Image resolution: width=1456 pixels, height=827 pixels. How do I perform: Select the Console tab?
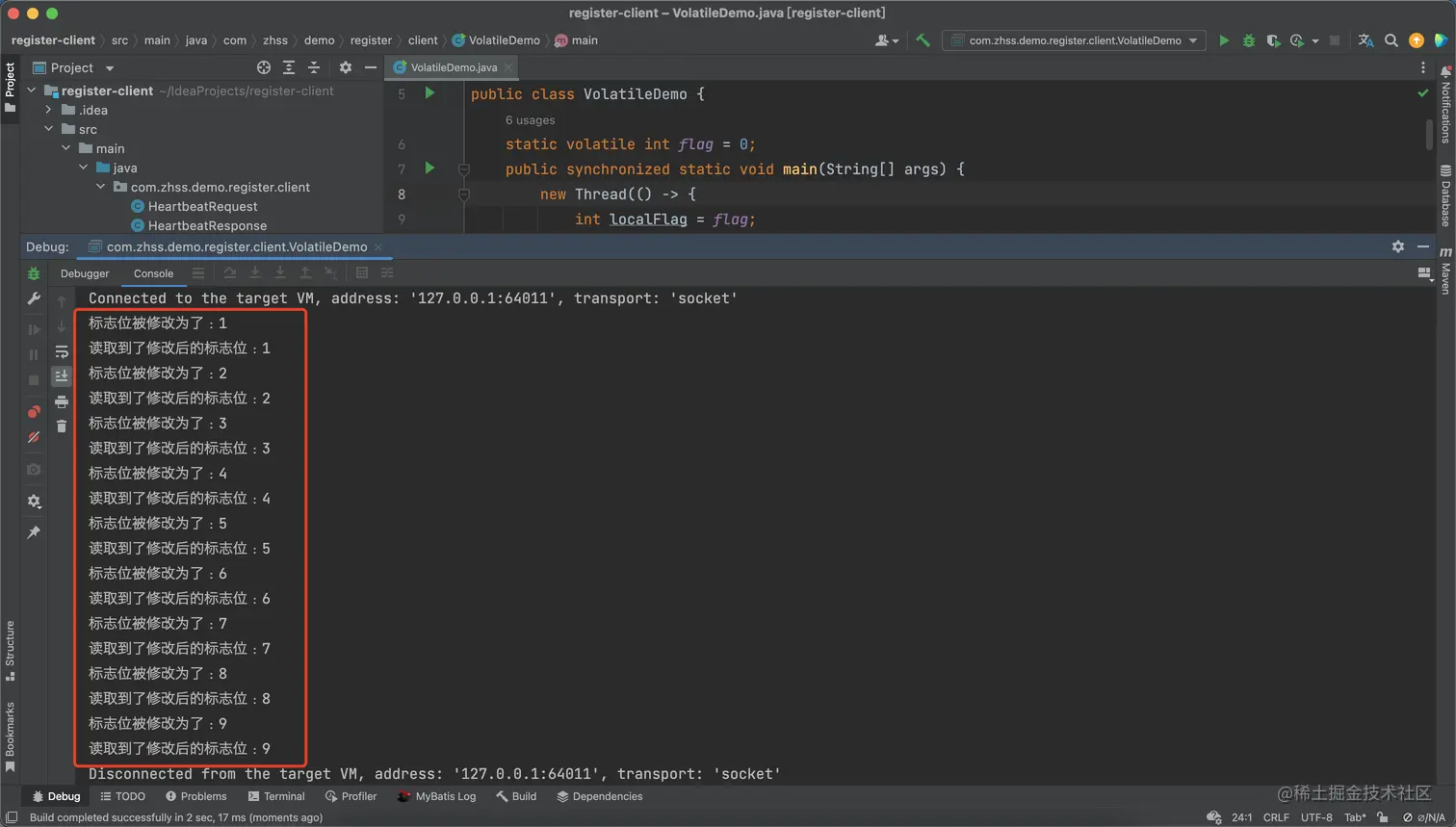coord(153,273)
